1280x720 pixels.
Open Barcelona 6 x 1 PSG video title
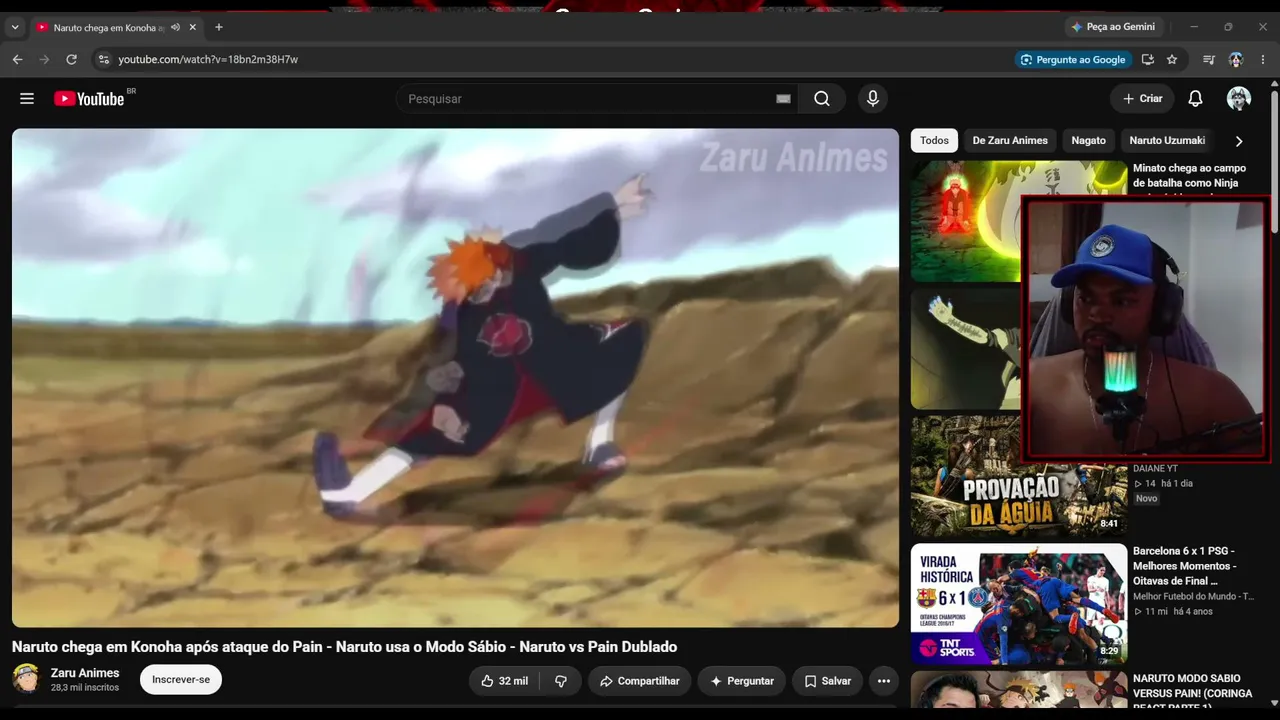1184,566
